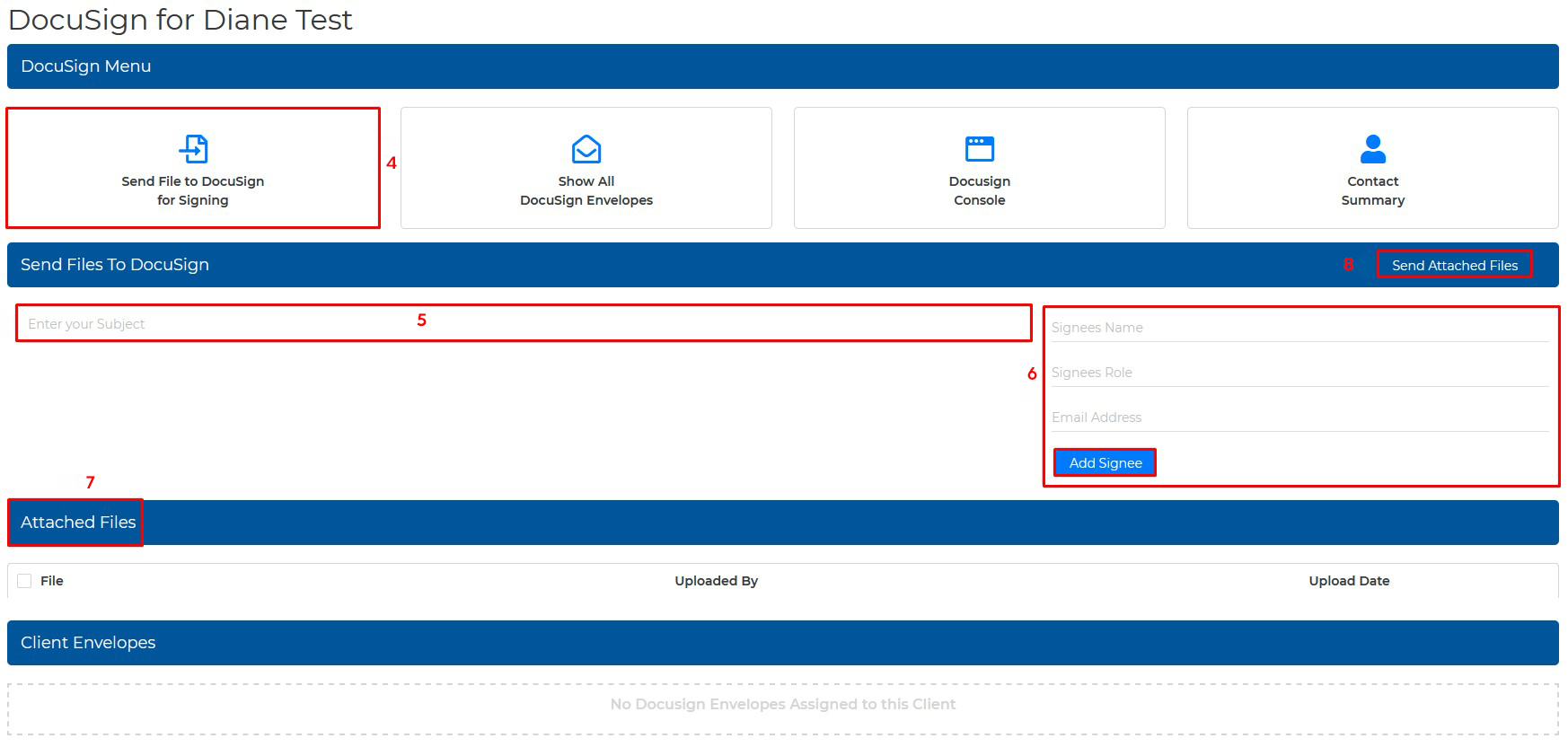The width and height of the screenshot is (1568, 747).
Task: Open the Contact Summary label
Action: pos(1373,190)
